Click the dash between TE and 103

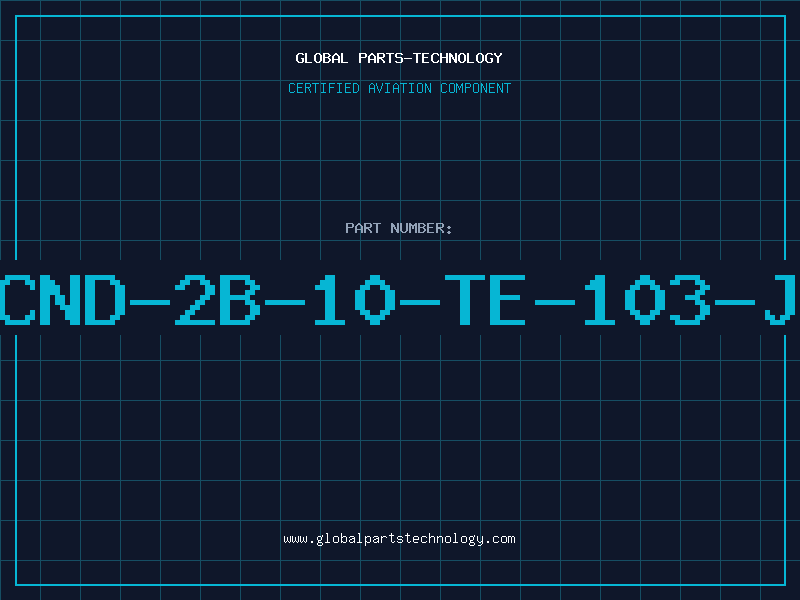[555, 303]
